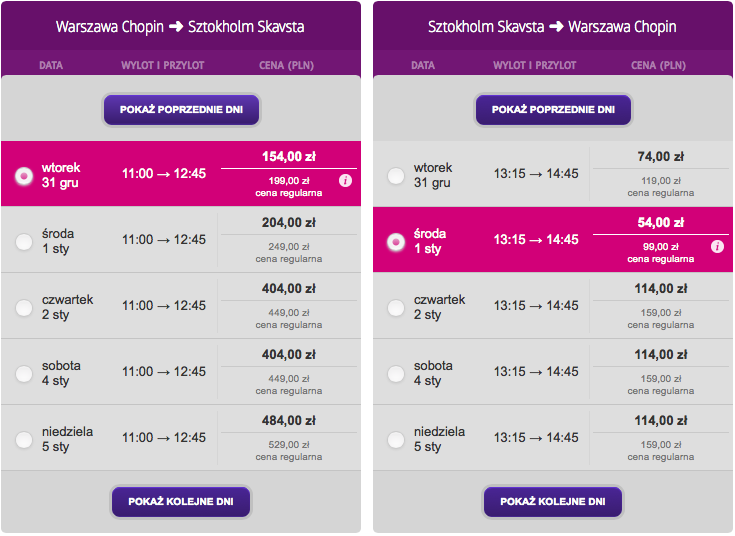Click the 74,00 zł return price

[x=660, y=156]
